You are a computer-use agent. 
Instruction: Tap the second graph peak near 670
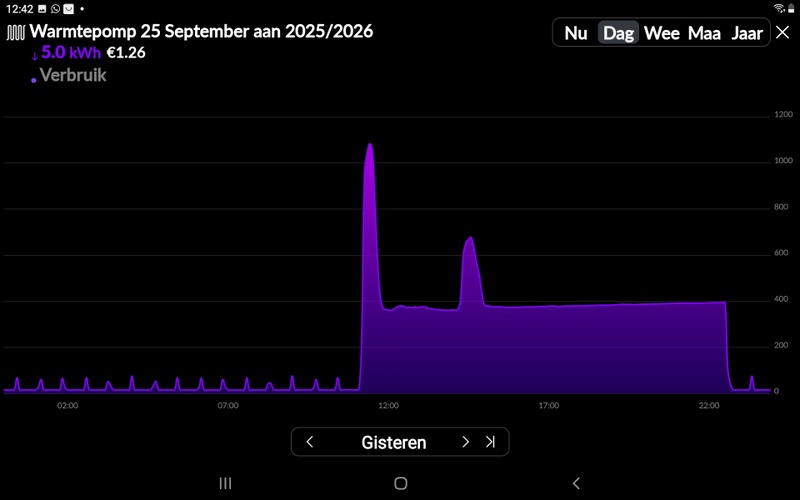click(469, 239)
